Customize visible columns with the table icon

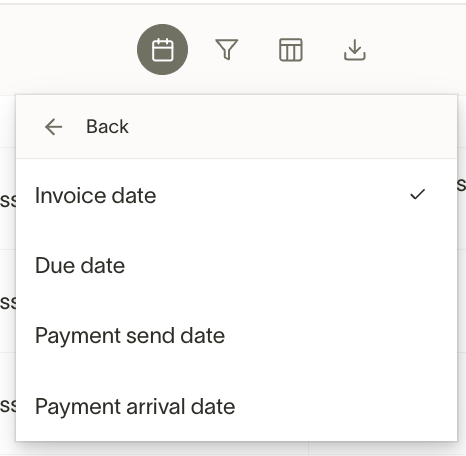tap(291, 50)
